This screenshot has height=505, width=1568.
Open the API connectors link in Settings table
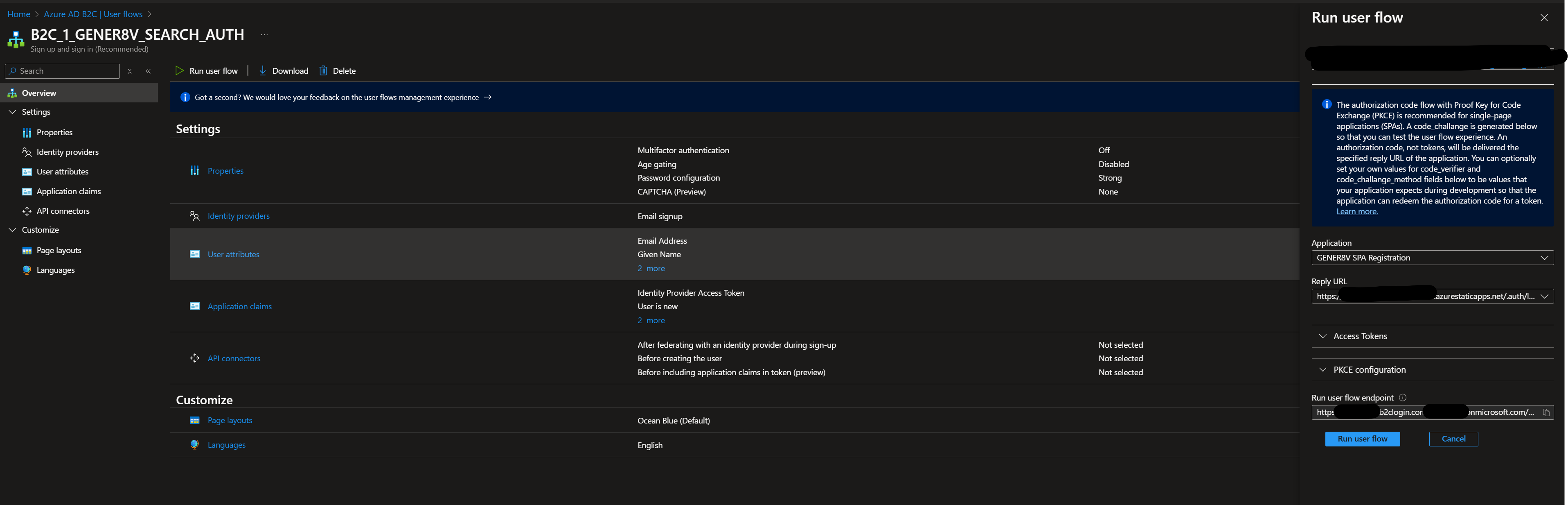(234, 358)
